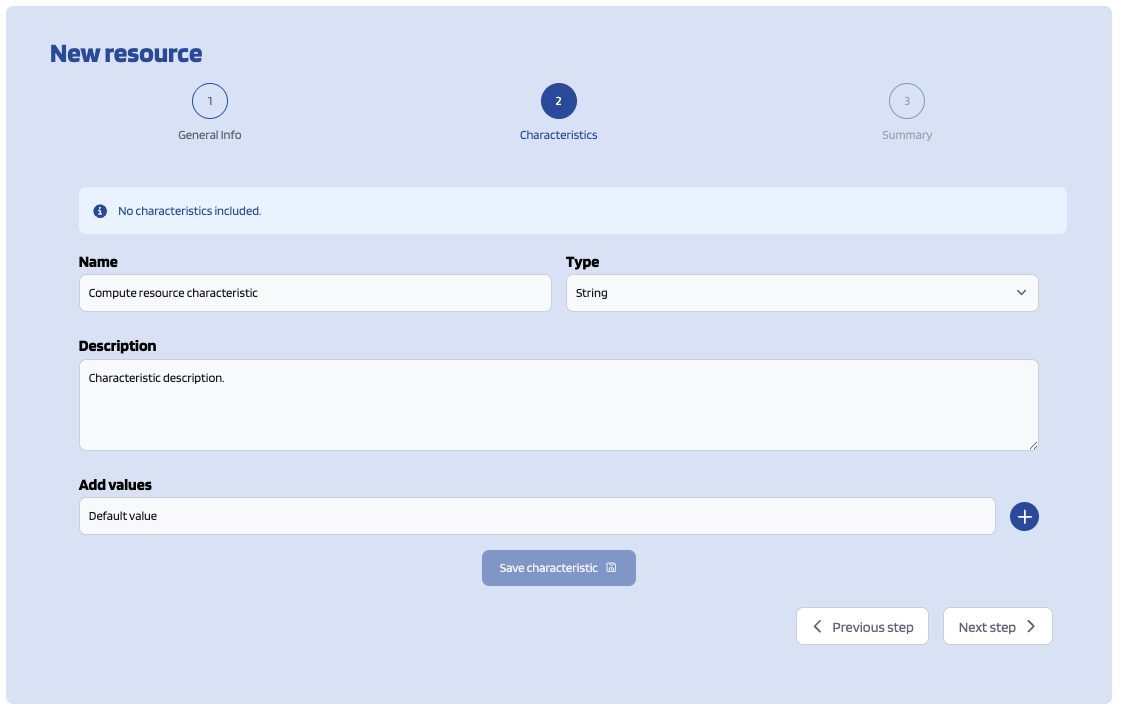Switch to the Summary step label
The height and width of the screenshot is (712, 1121).
(907, 135)
